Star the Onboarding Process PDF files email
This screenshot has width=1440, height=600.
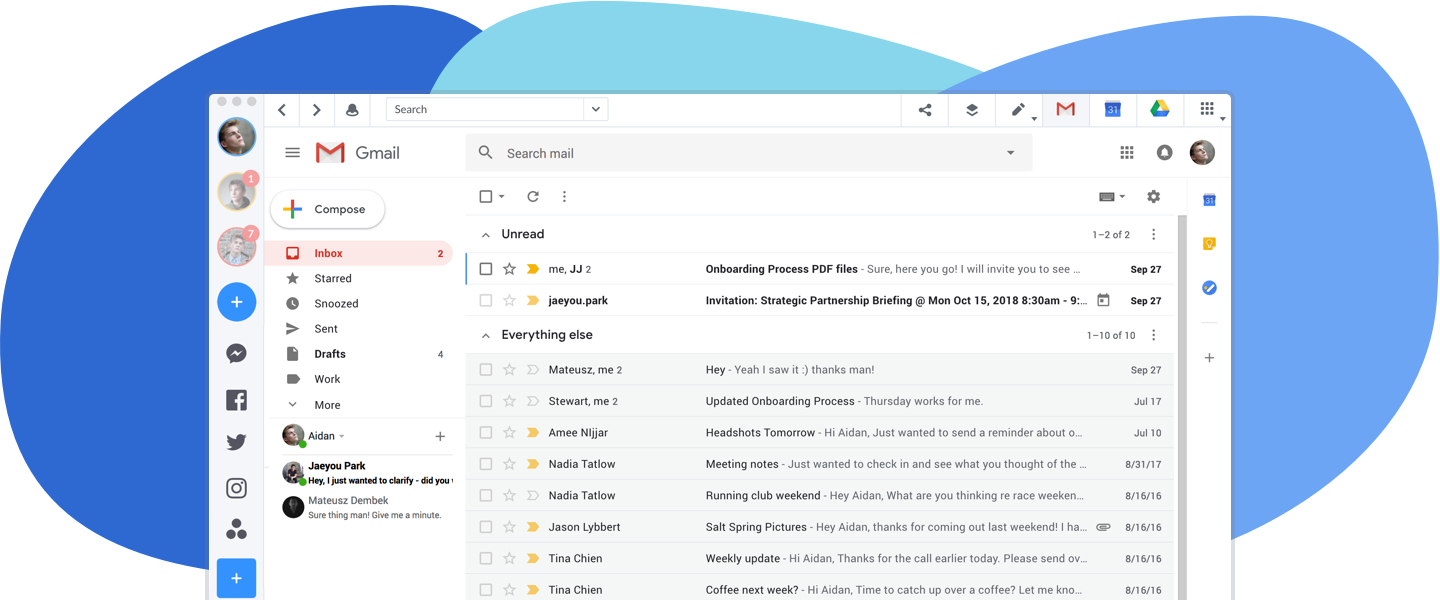509,269
